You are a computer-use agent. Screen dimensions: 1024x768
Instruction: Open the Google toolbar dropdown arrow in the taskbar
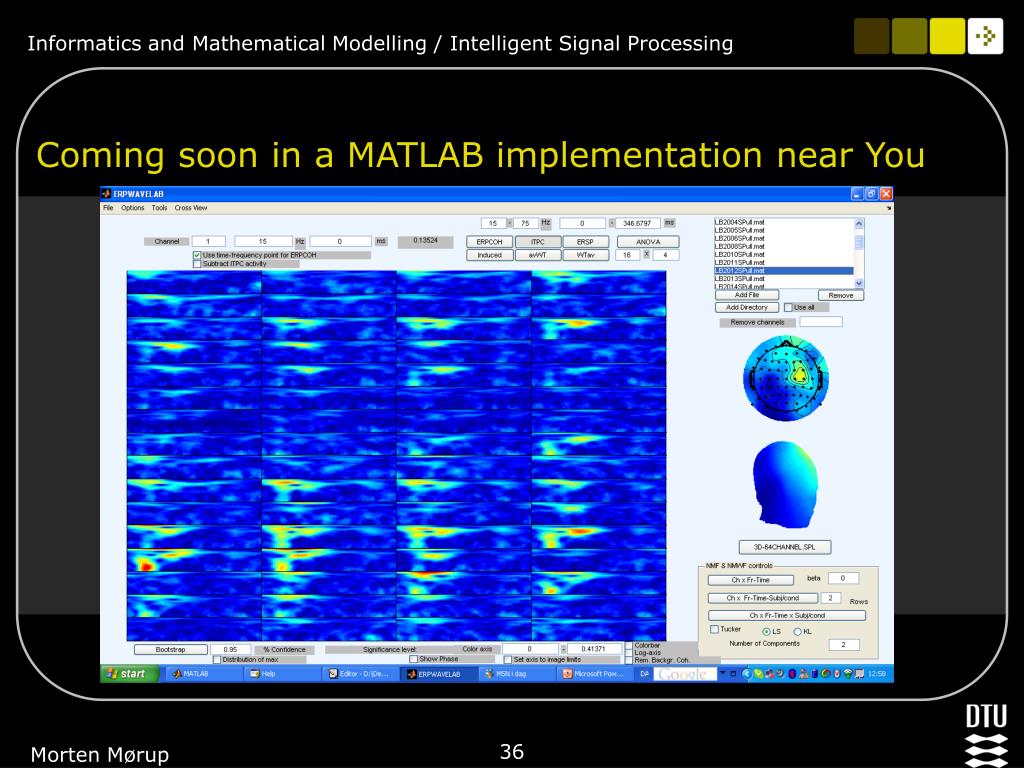pyautogui.click(x=722, y=673)
